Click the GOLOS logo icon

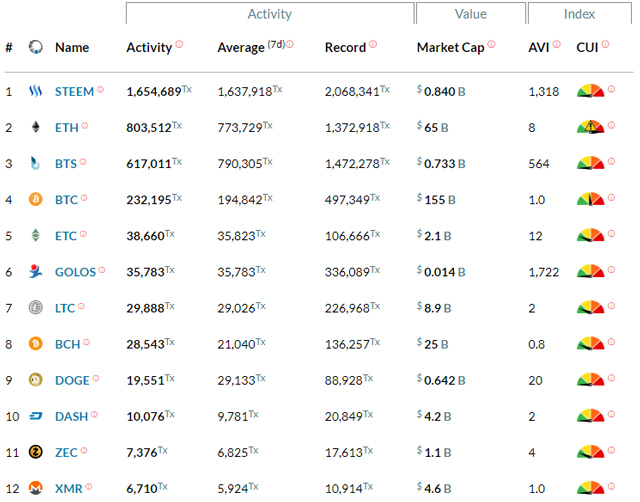[x=36, y=271]
